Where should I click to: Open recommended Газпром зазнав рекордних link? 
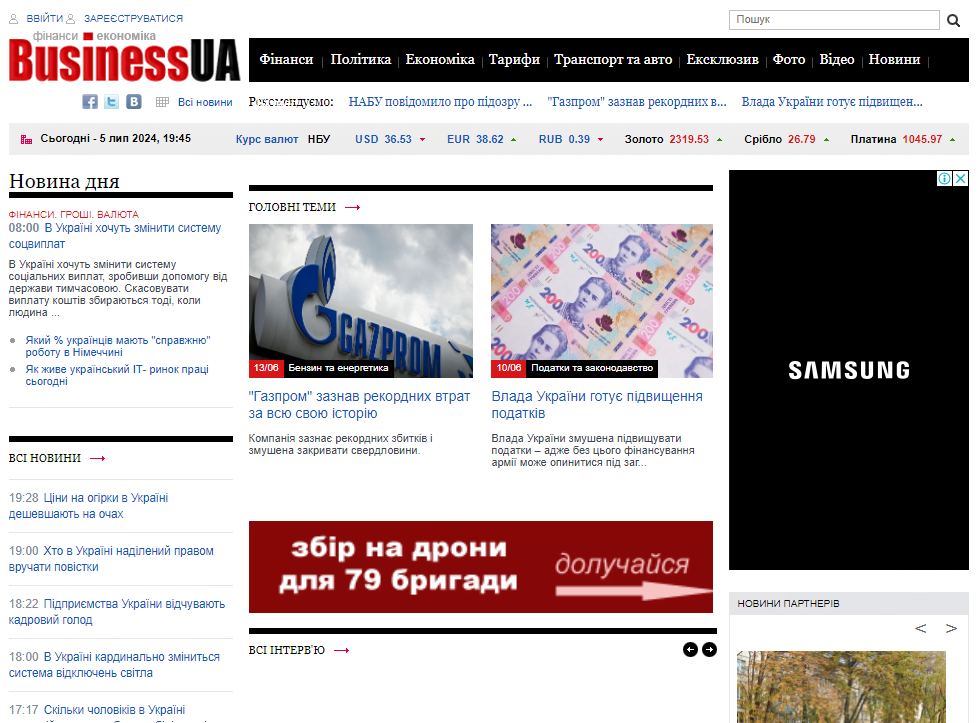click(637, 102)
